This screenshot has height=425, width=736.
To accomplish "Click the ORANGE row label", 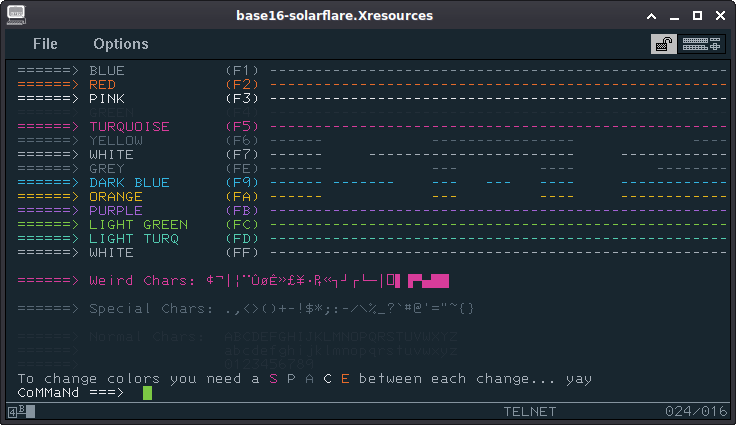I will [116, 196].
